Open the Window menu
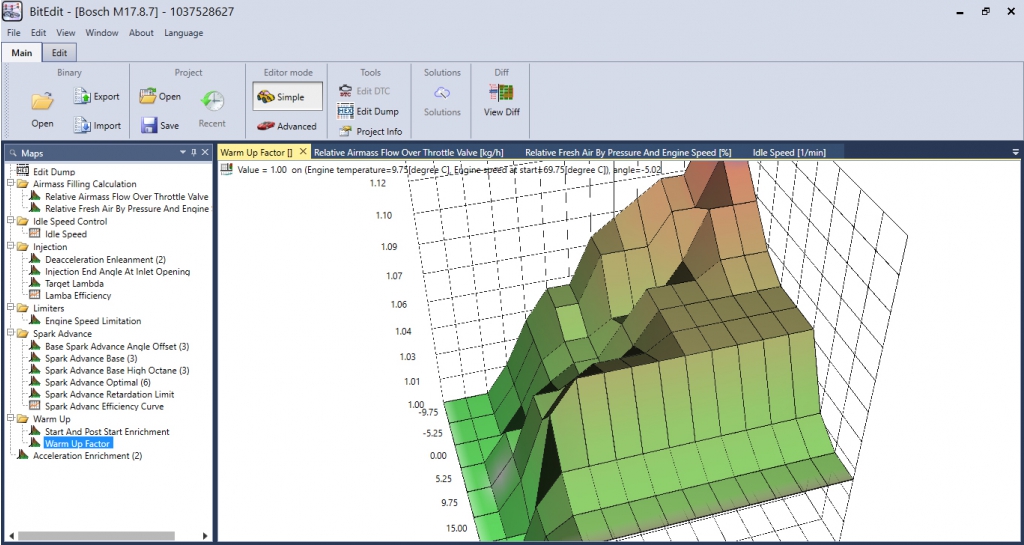Viewport: 1024px width, 545px height. (x=102, y=33)
